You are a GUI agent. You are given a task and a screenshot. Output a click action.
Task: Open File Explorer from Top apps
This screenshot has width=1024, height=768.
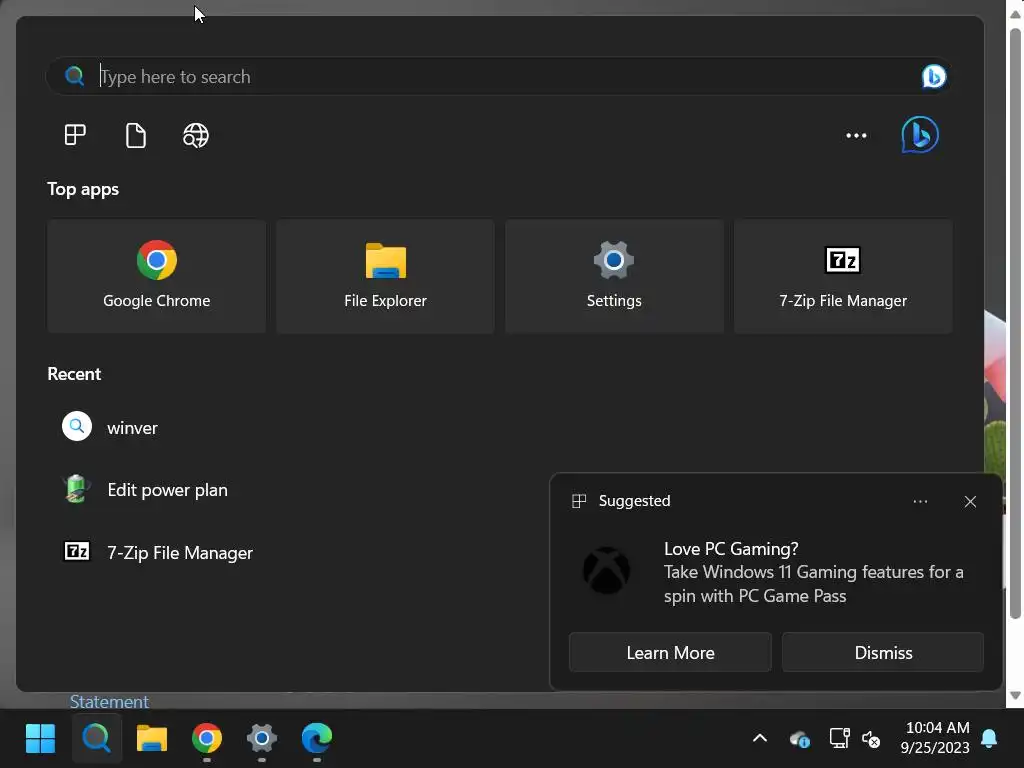point(385,276)
